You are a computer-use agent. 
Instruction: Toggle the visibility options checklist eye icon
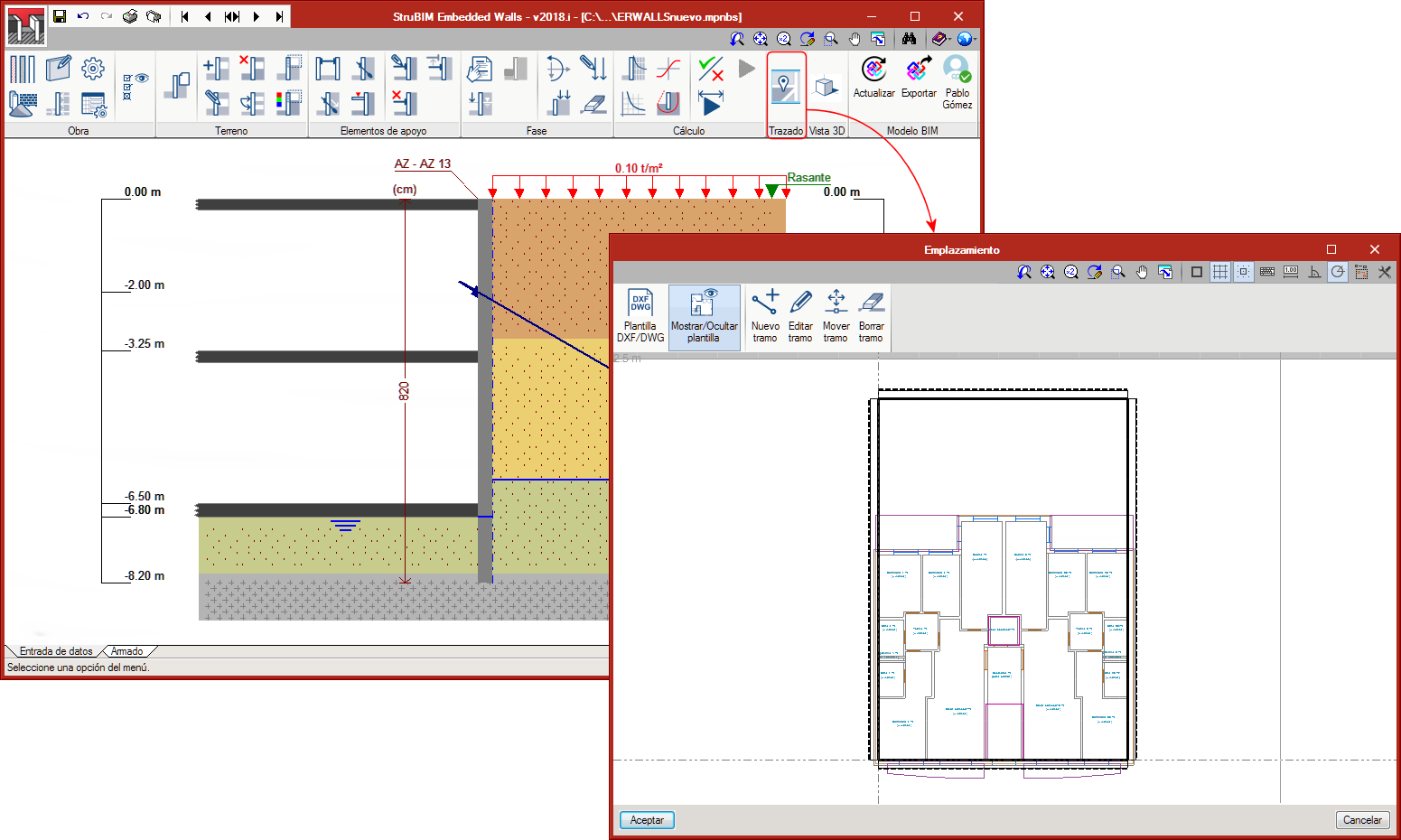click(x=135, y=87)
